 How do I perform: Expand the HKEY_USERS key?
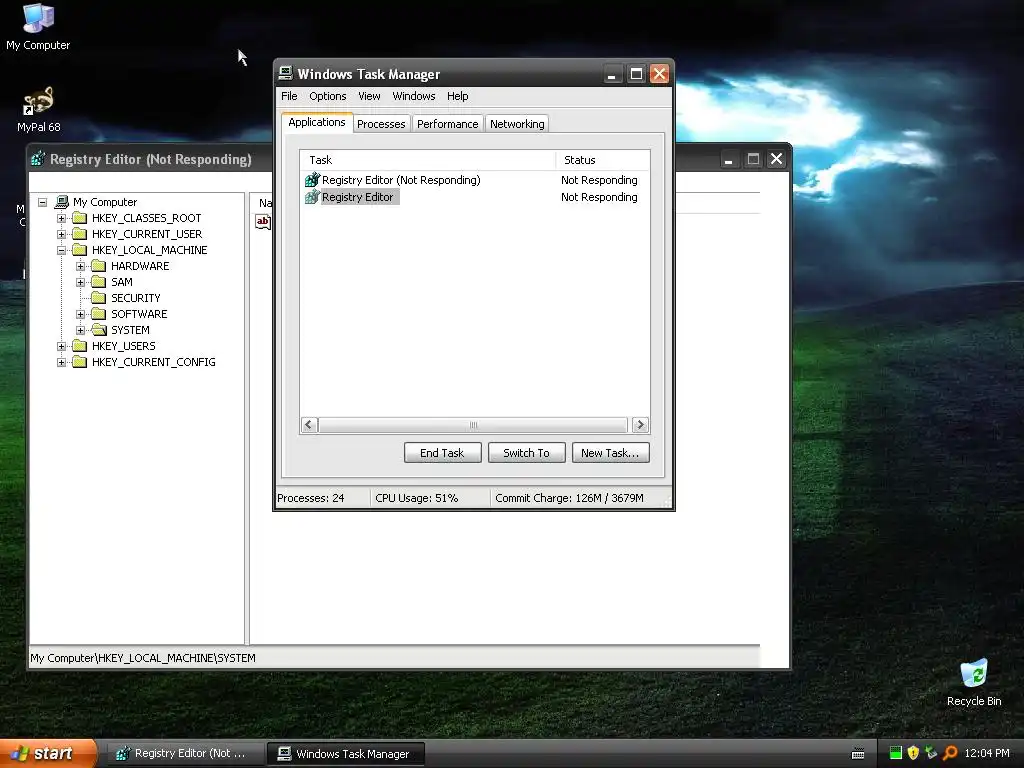point(61,346)
